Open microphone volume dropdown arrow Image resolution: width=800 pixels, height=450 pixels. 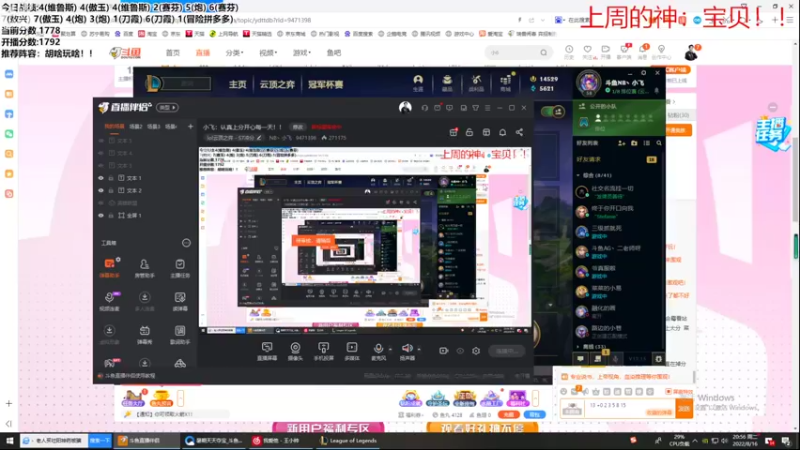tap(390, 349)
